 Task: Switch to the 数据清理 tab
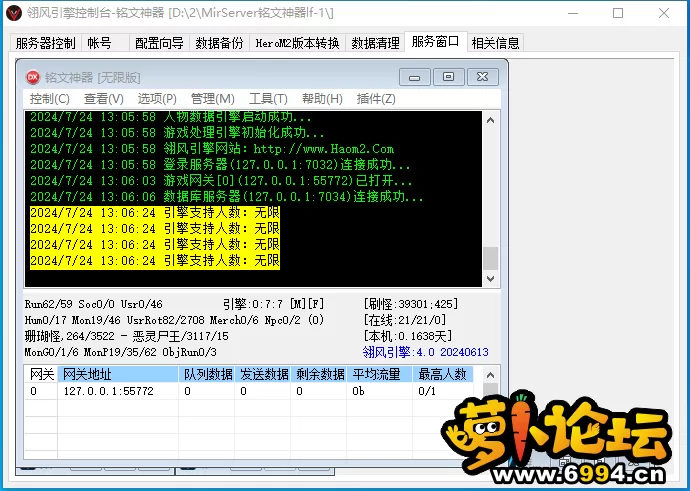(x=375, y=43)
